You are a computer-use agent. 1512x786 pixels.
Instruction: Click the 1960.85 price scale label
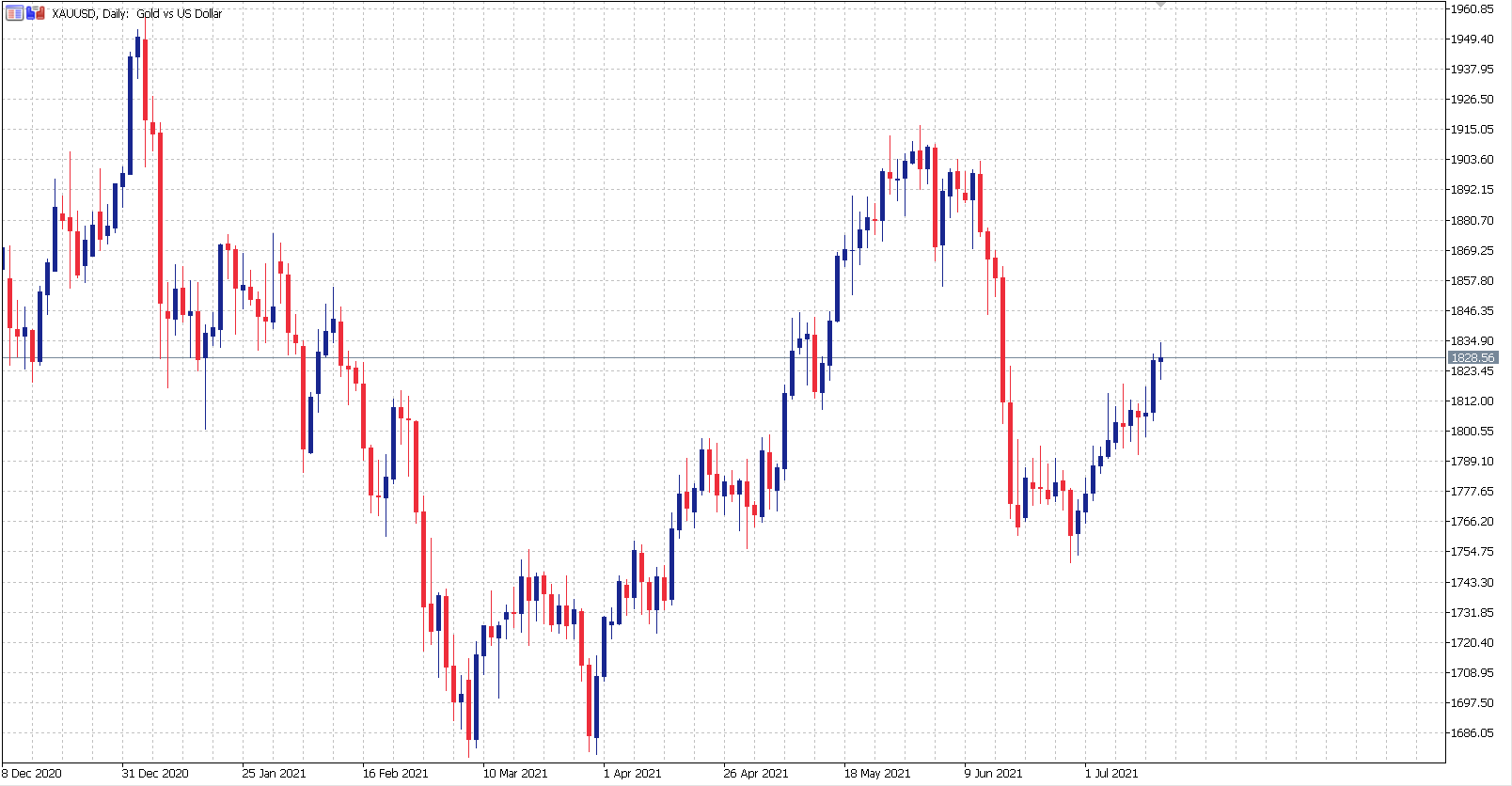1472,9
